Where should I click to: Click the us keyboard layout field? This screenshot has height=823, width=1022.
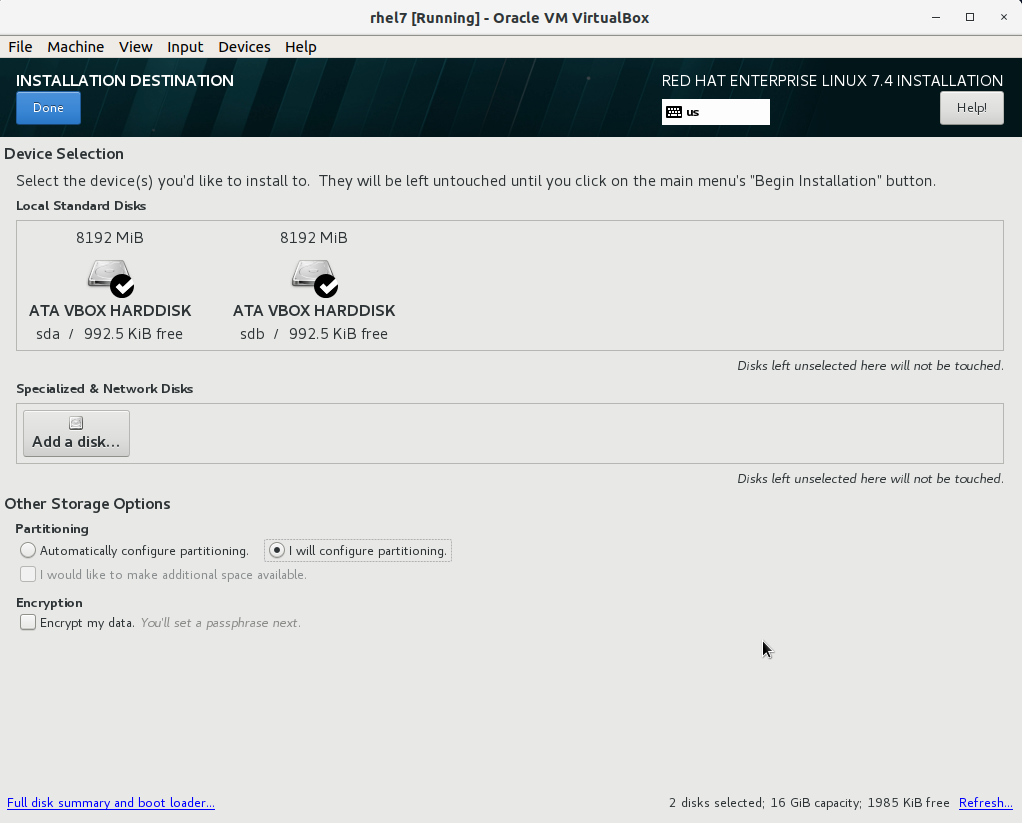716,112
